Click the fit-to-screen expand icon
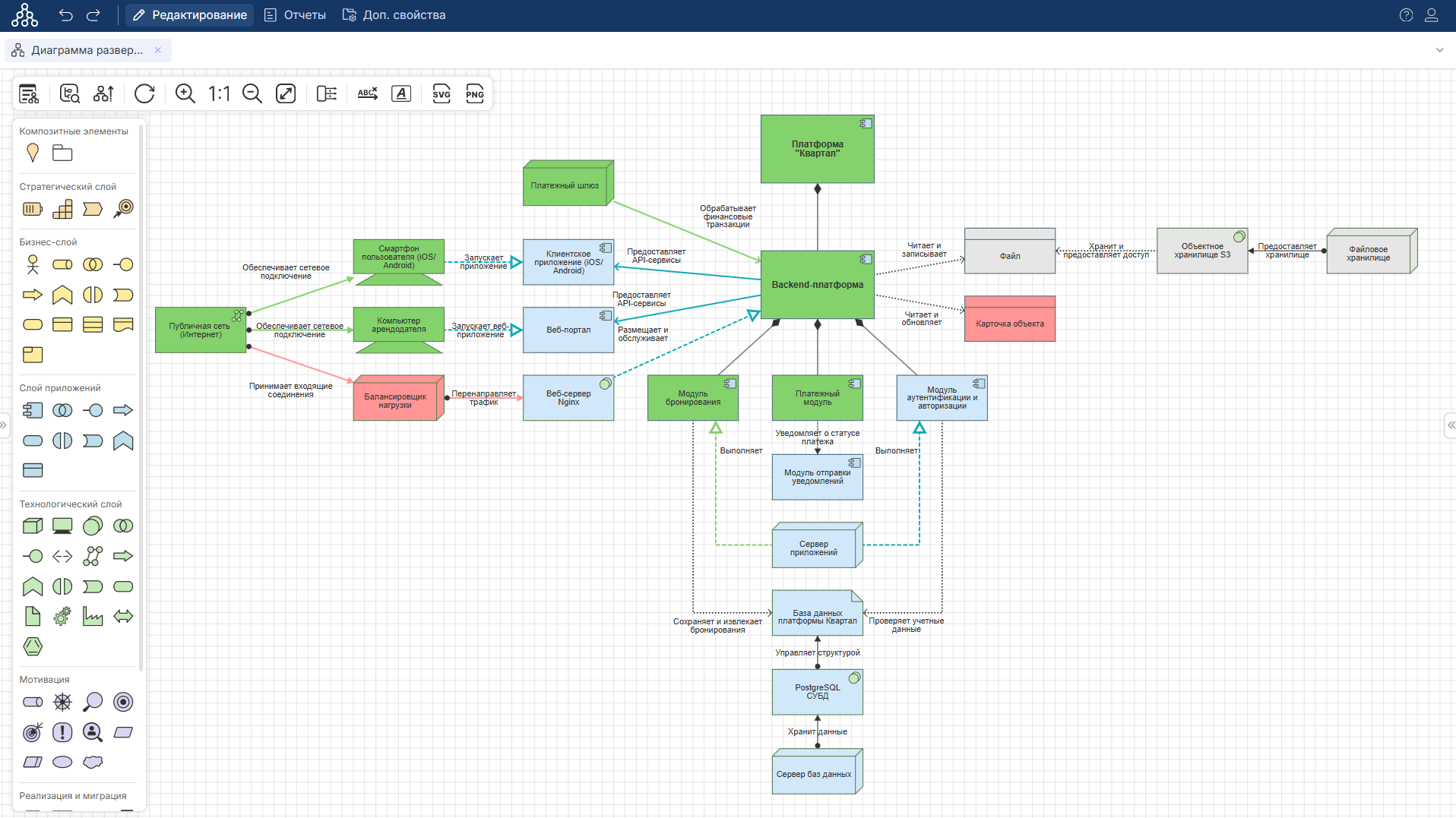 pos(286,93)
